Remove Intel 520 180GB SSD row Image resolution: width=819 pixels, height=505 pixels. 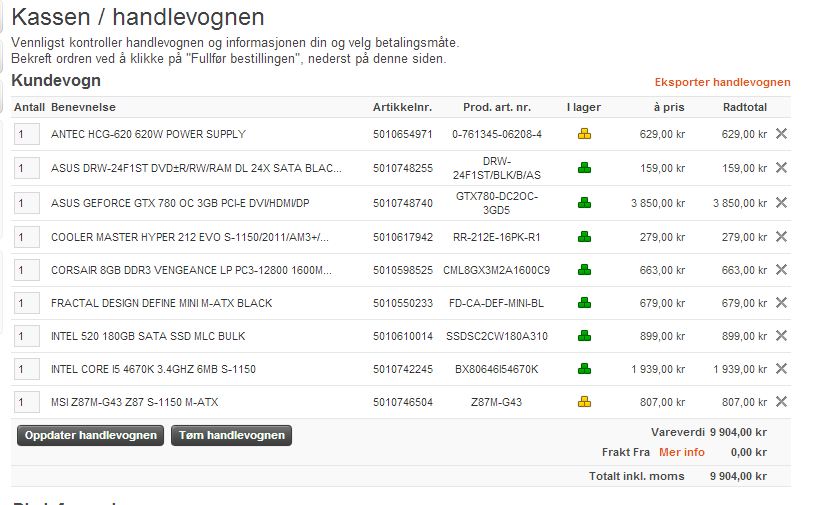[781, 336]
